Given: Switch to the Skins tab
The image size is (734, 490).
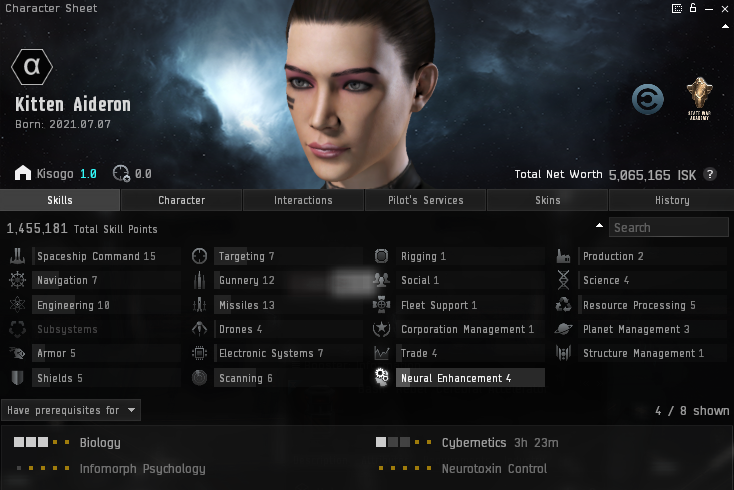Looking at the screenshot, I should [548, 200].
